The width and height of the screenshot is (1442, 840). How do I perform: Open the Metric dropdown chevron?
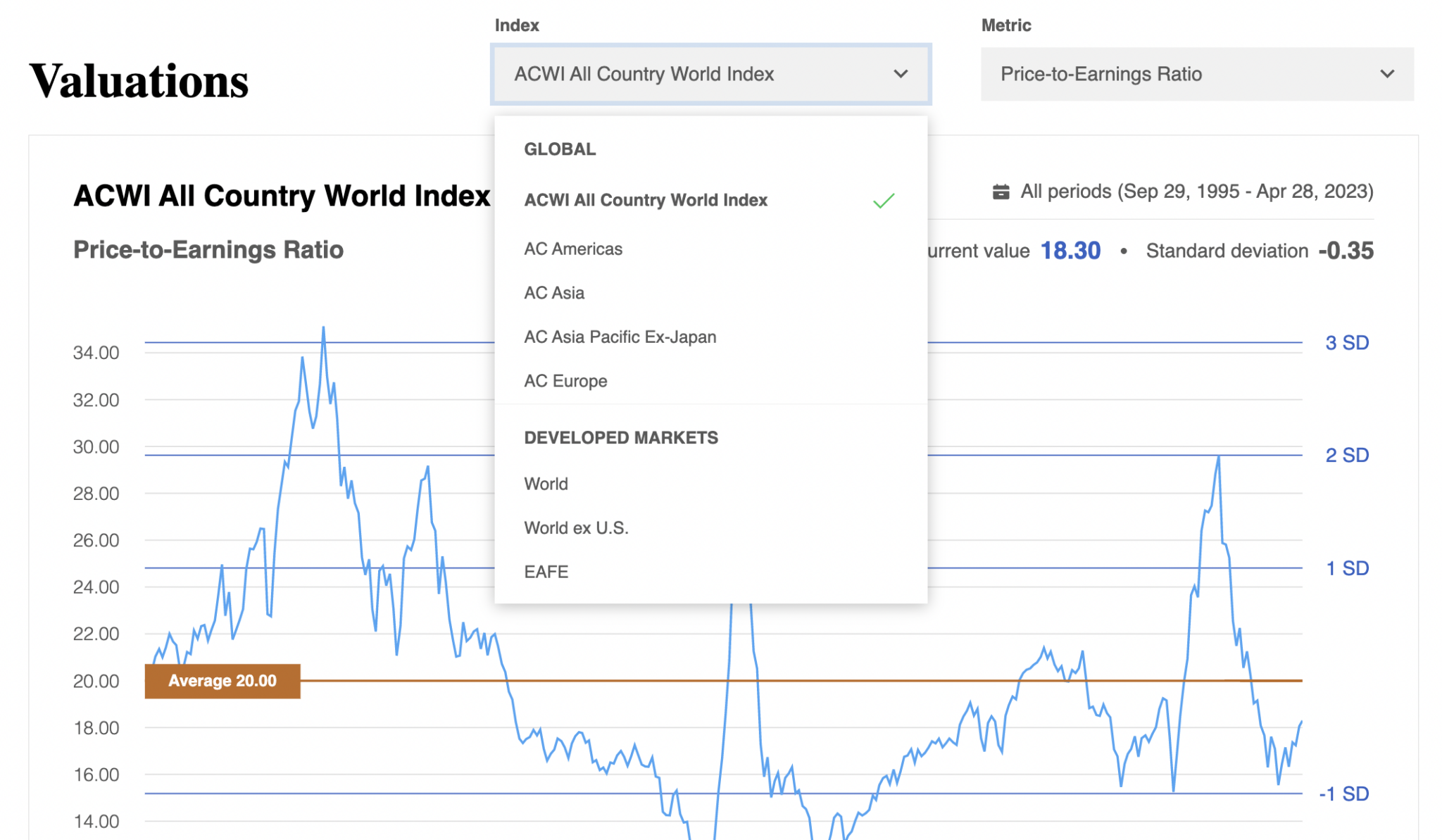[1386, 74]
